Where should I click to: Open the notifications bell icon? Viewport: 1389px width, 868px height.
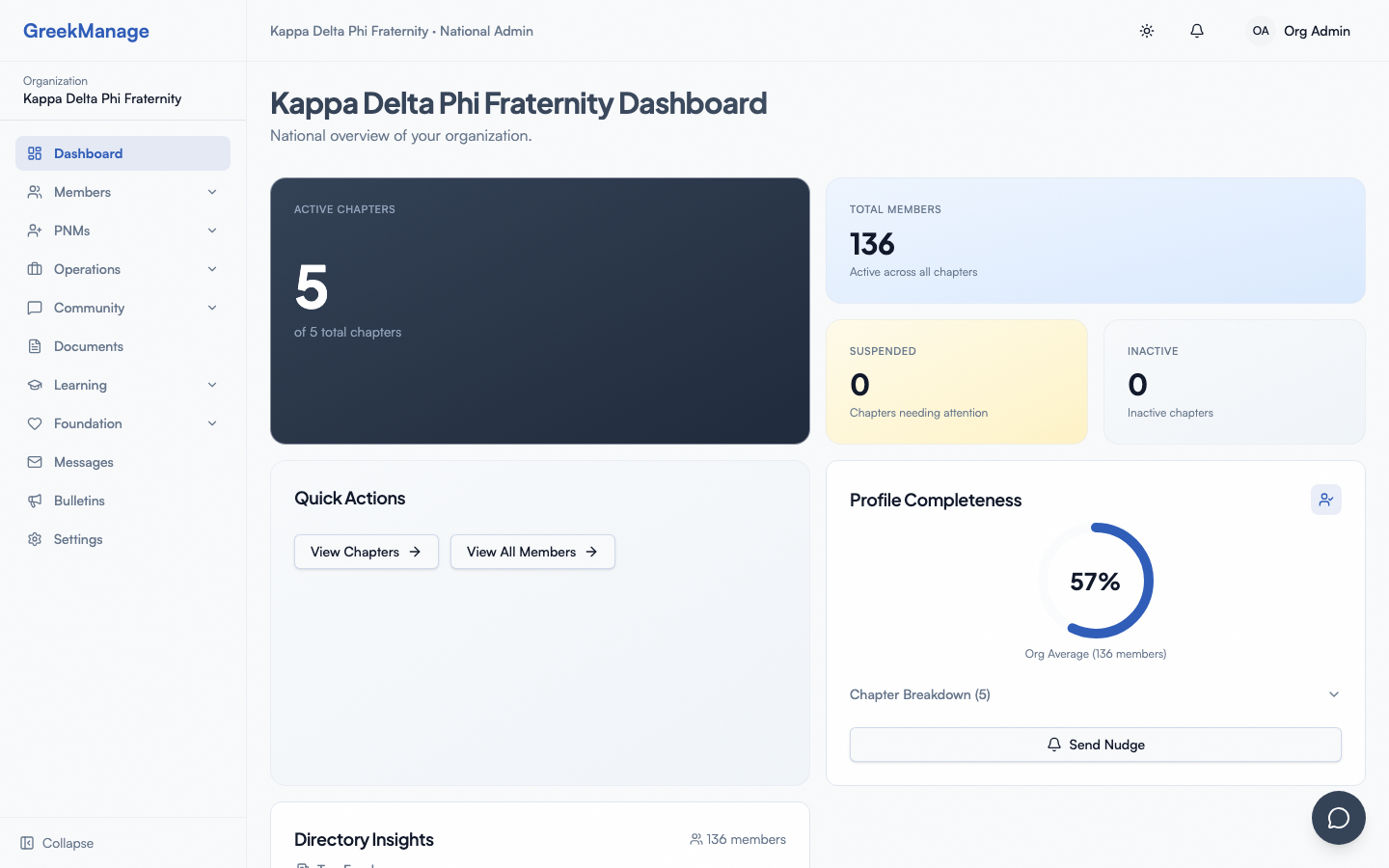pos(1197,31)
